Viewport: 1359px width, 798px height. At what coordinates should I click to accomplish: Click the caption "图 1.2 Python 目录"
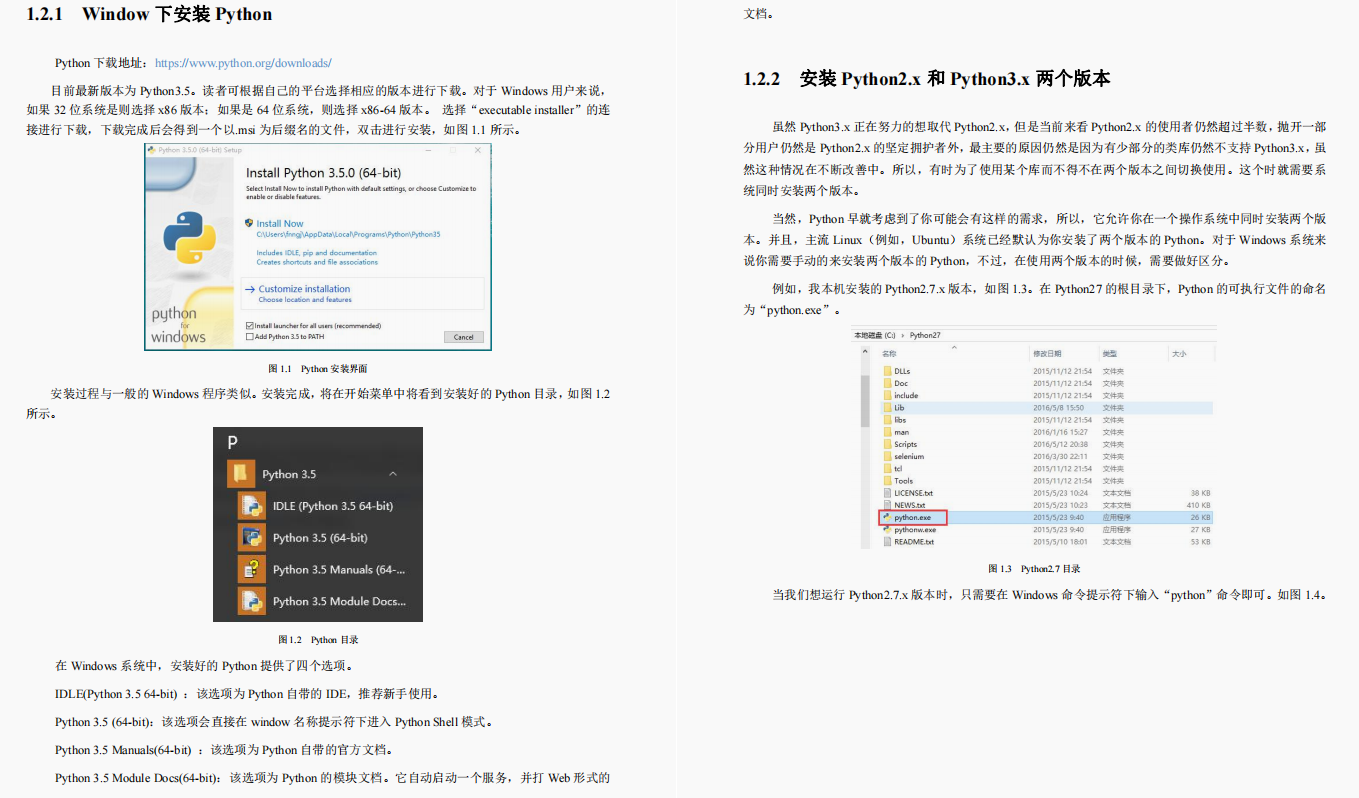click(318, 640)
